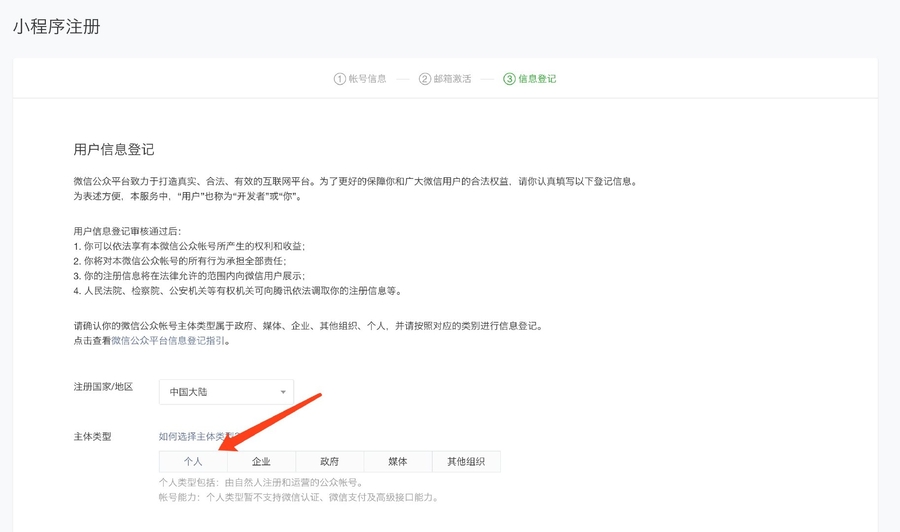This screenshot has height=532, width=900.
Task: Click the 信息登记 step label
Action: [537, 79]
